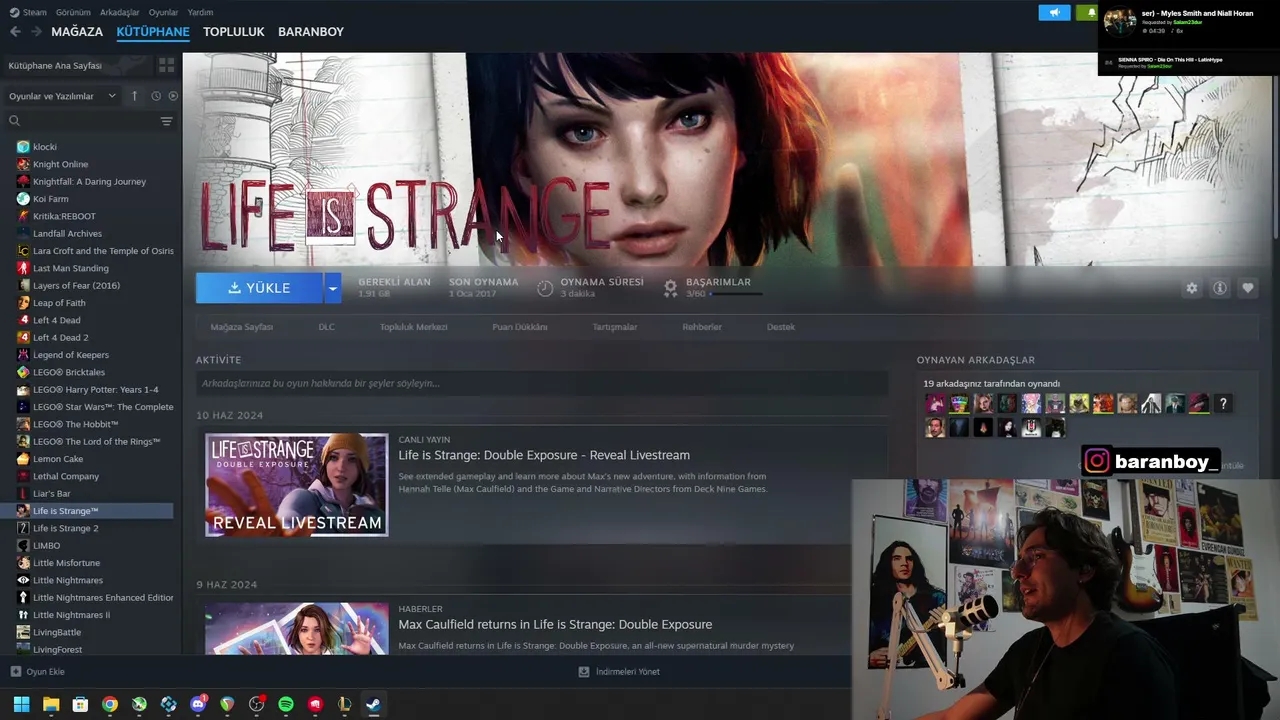Switch to the KÜTÜPHANE tab
Screen dimensions: 1280x720
(153, 32)
